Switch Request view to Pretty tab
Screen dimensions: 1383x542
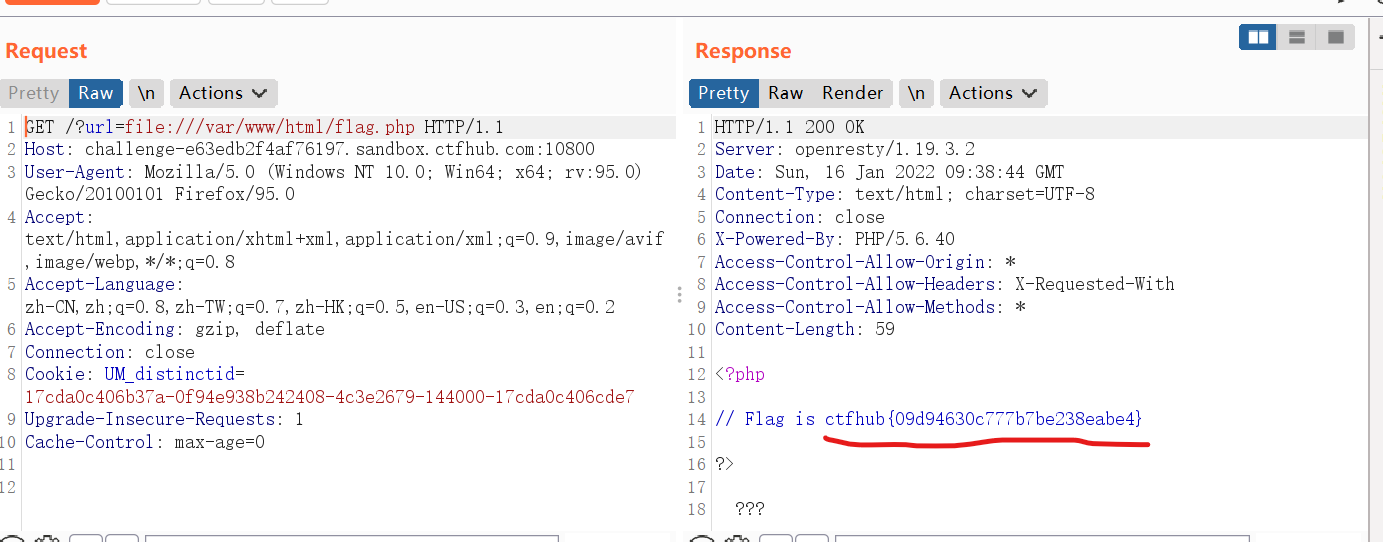coord(34,93)
